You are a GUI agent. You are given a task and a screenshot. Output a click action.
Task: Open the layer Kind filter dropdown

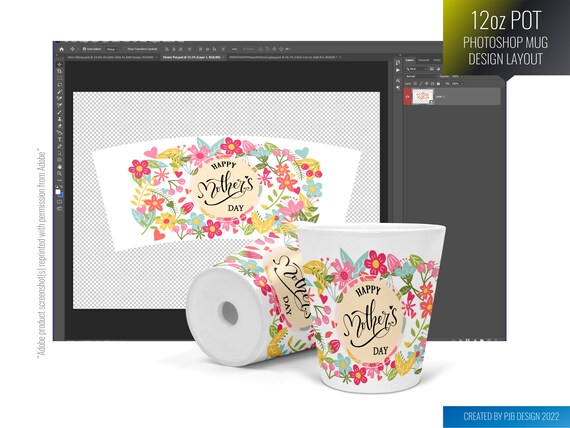pyautogui.click(x=417, y=69)
